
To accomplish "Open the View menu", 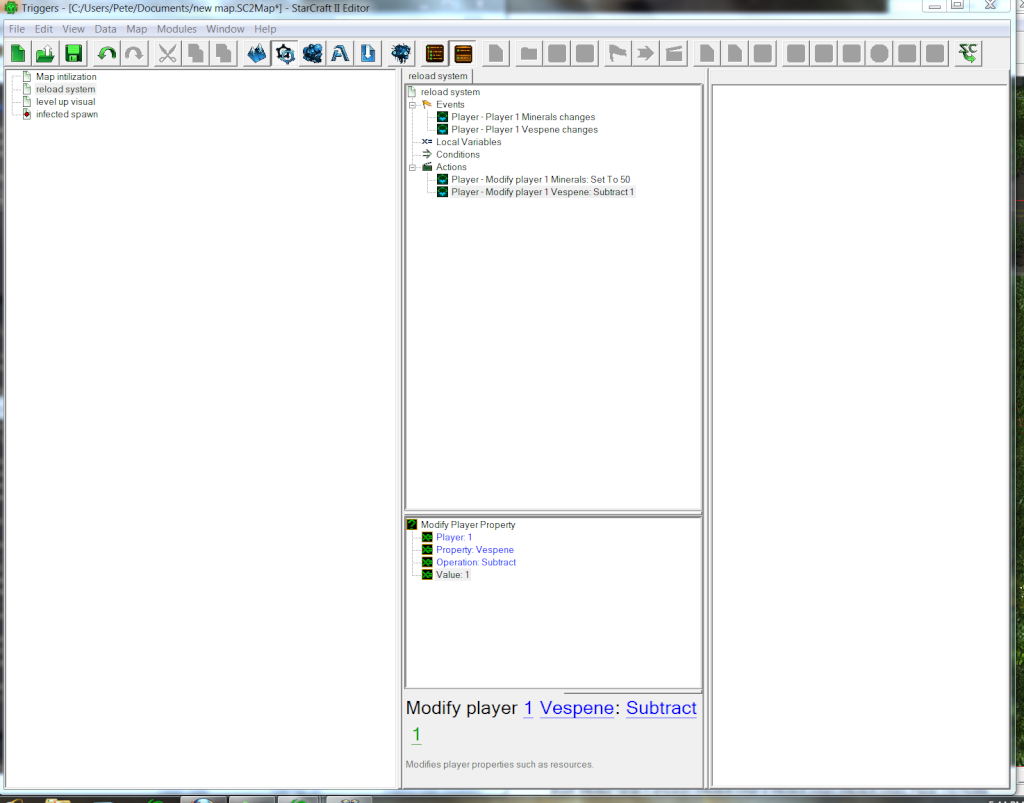I will pyautogui.click(x=73, y=29).
